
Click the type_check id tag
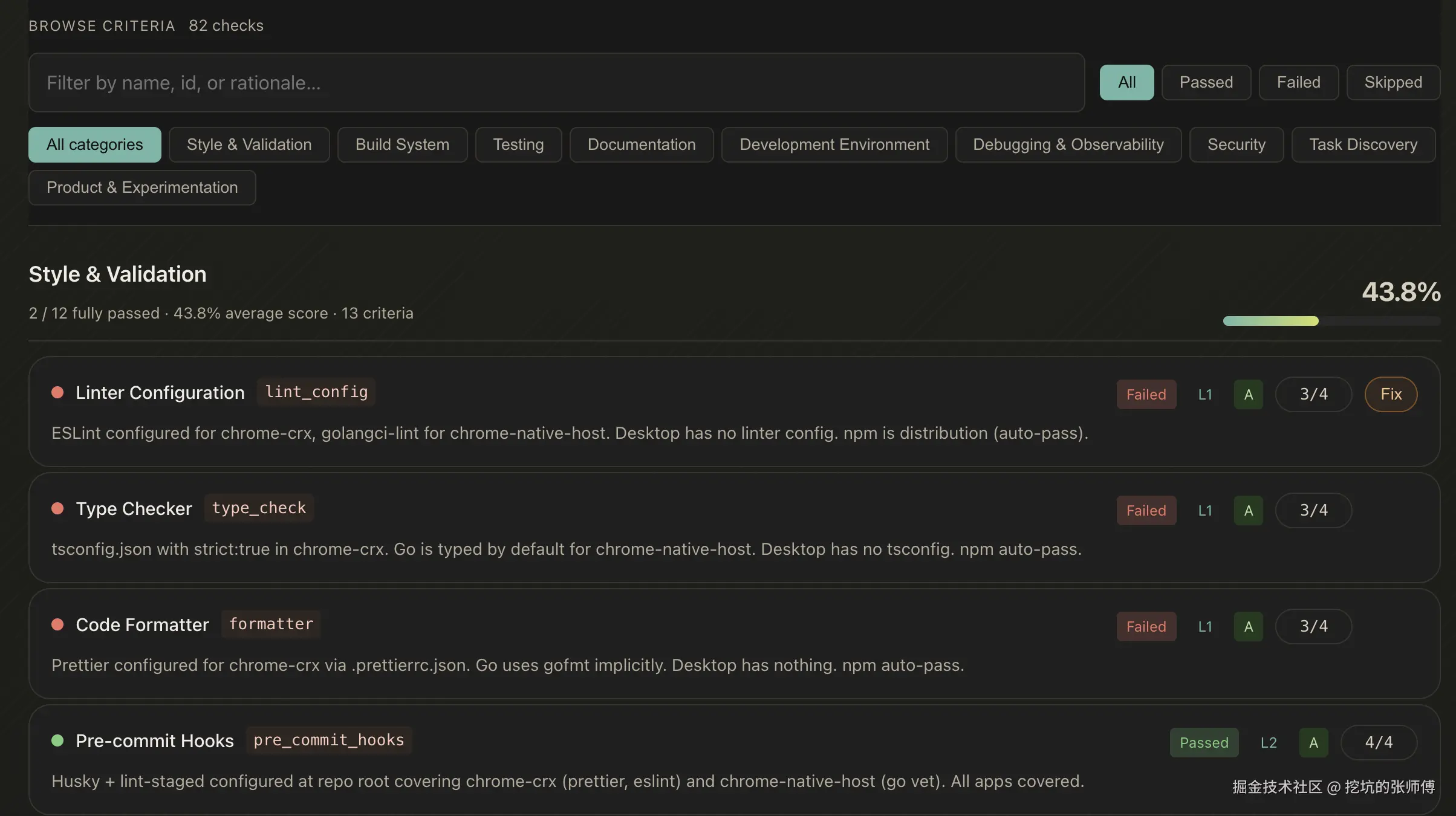(x=259, y=508)
